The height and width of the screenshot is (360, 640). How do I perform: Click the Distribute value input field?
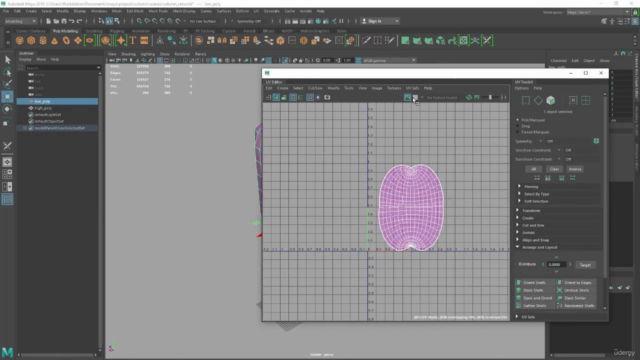tap(556, 264)
